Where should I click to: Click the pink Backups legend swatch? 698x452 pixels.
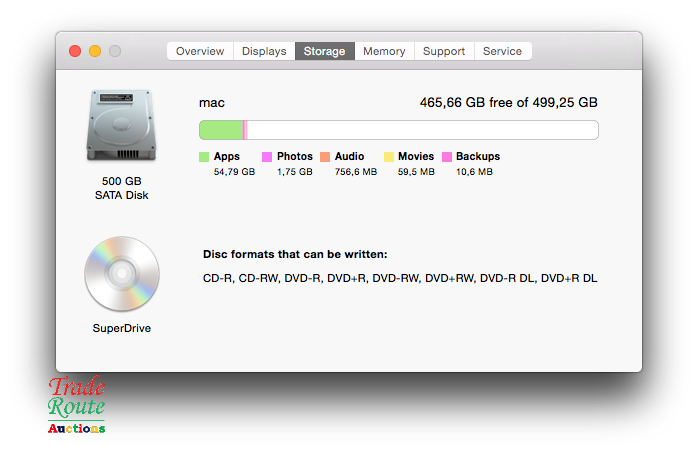(446, 157)
